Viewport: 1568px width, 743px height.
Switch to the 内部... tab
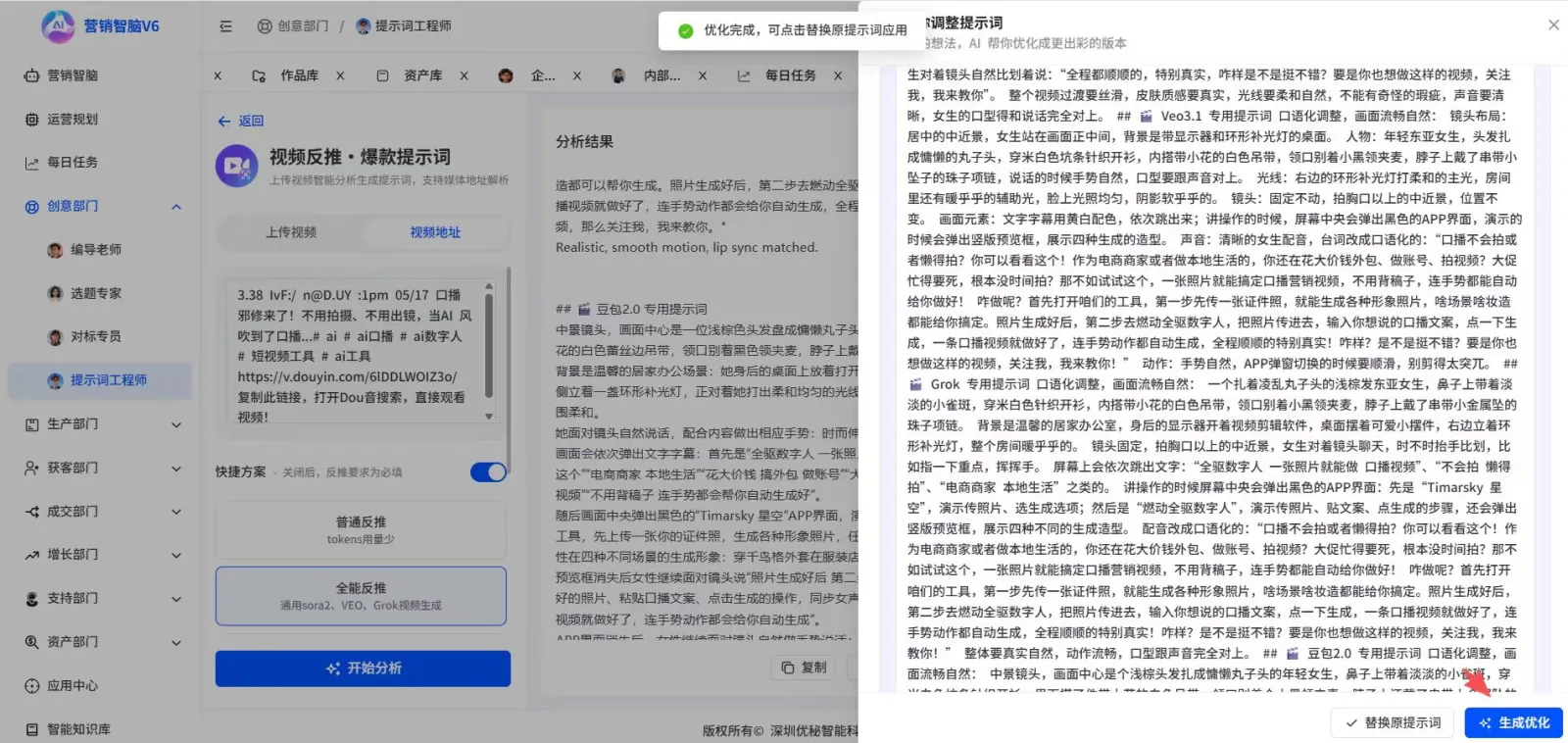661,75
